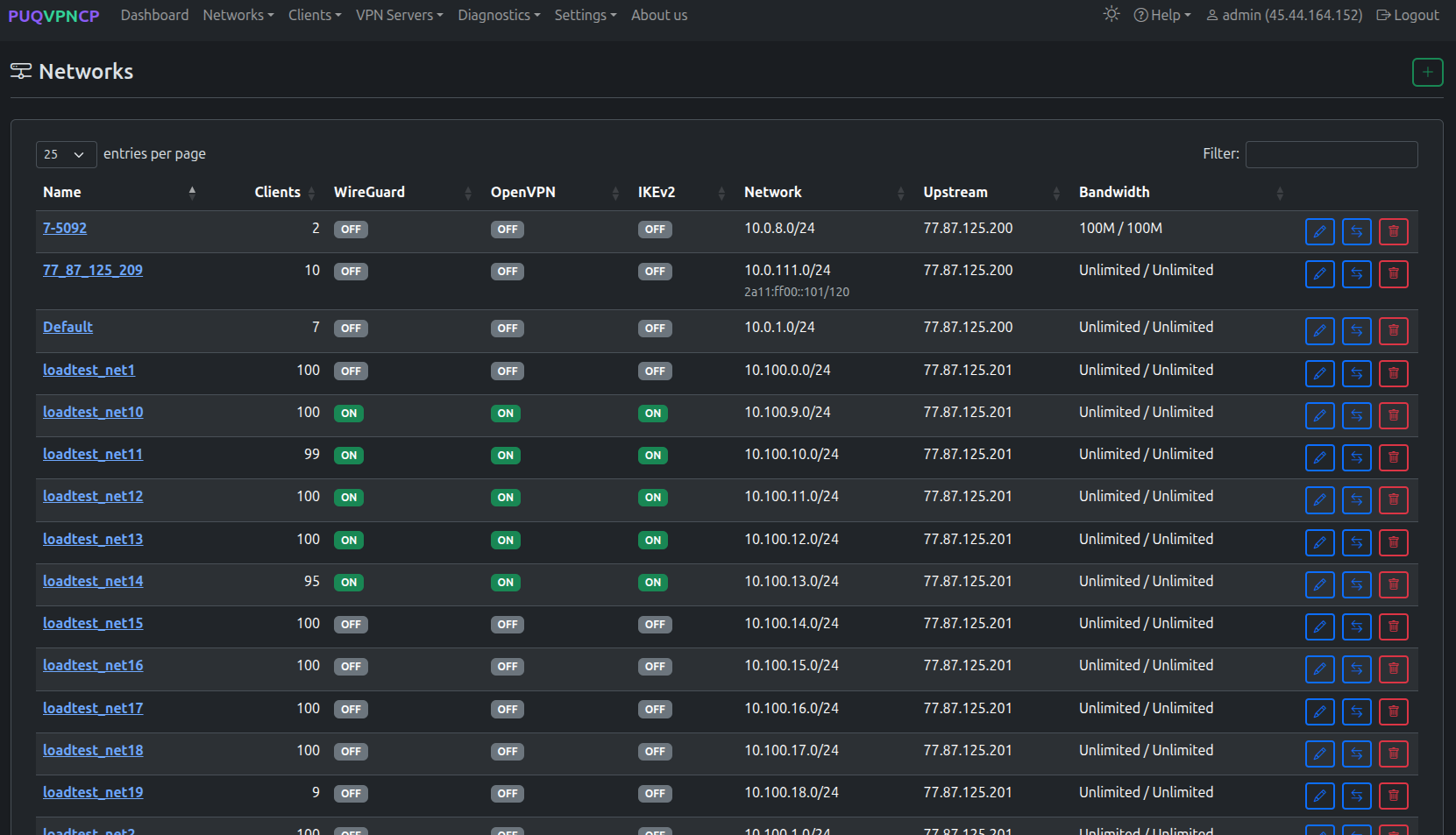Click the 100M / 100M bandwidth value

[1120, 228]
